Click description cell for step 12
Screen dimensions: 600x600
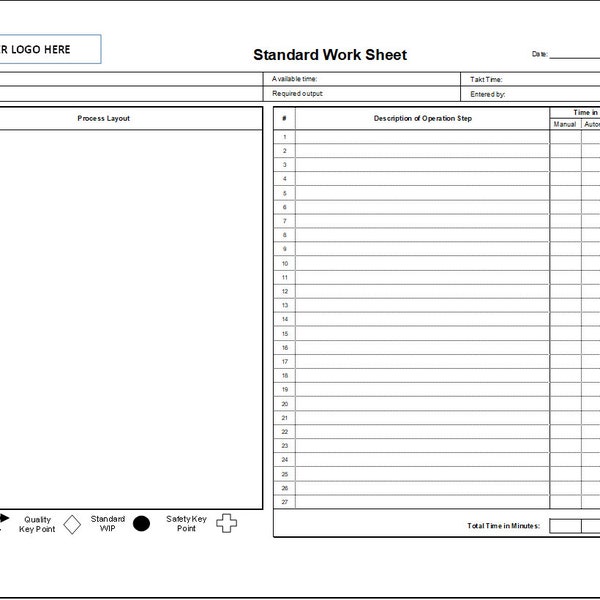click(x=422, y=291)
